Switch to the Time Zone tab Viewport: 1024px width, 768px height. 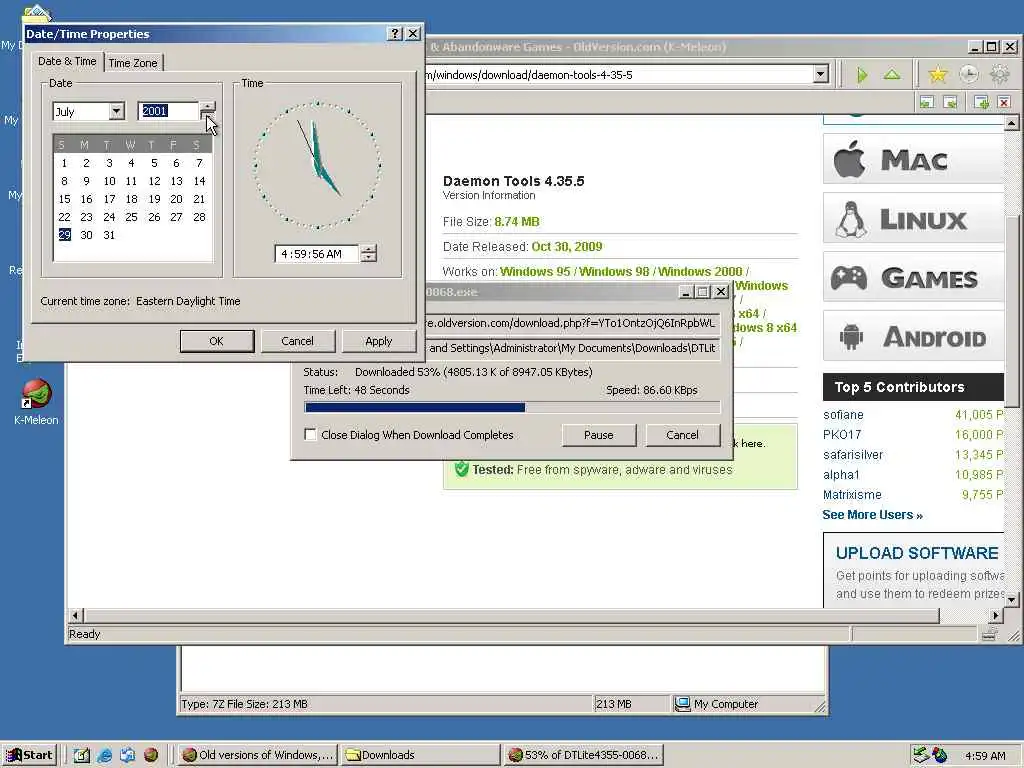coord(133,63)
